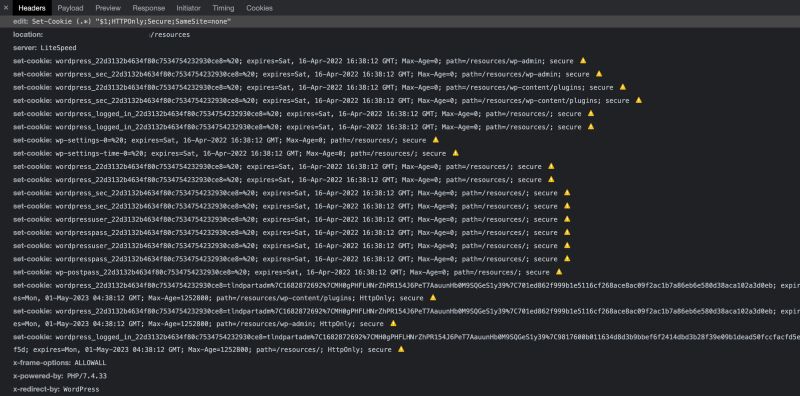Select the wp-postpass set-cookie header text
The image size is (800, 396).
(281, 272)
